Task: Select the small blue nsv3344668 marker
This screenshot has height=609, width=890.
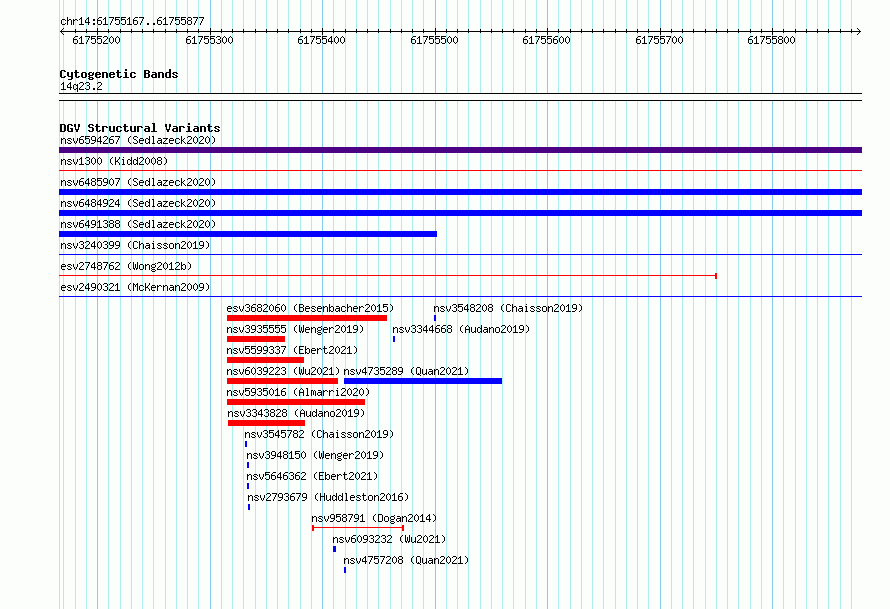Action: tap(394, 339)
